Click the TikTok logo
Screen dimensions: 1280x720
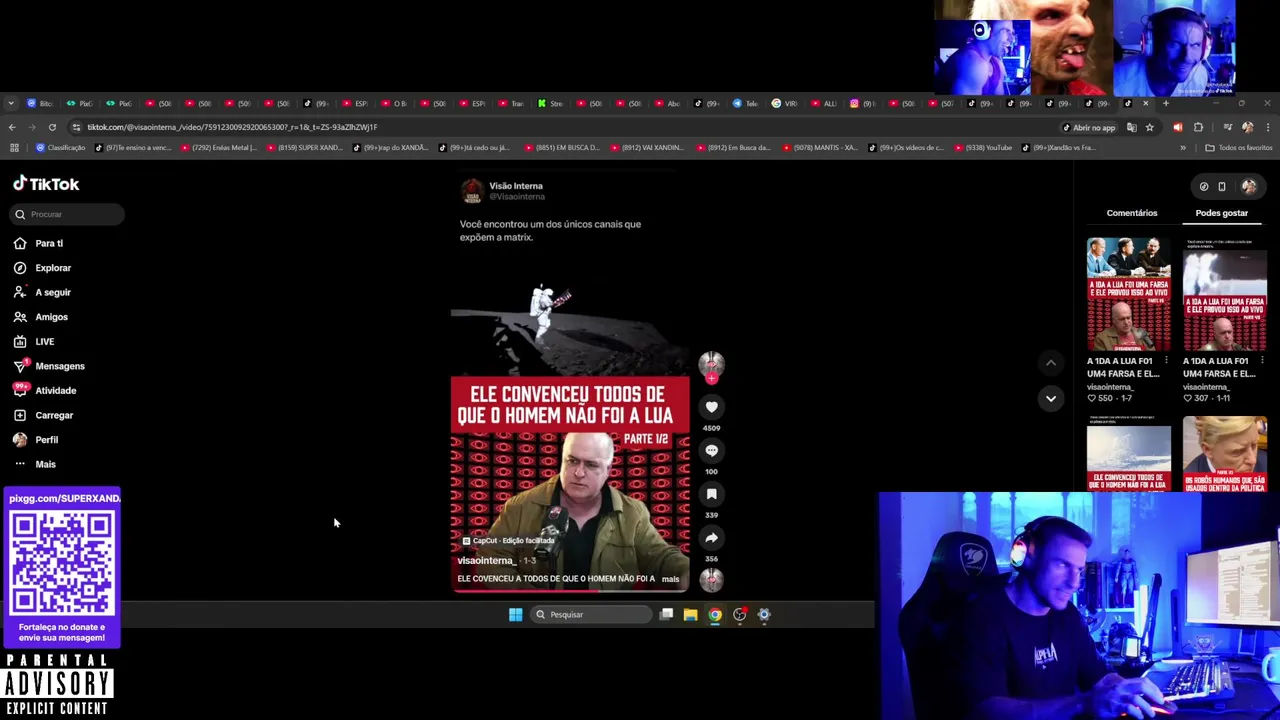point(46,184)
